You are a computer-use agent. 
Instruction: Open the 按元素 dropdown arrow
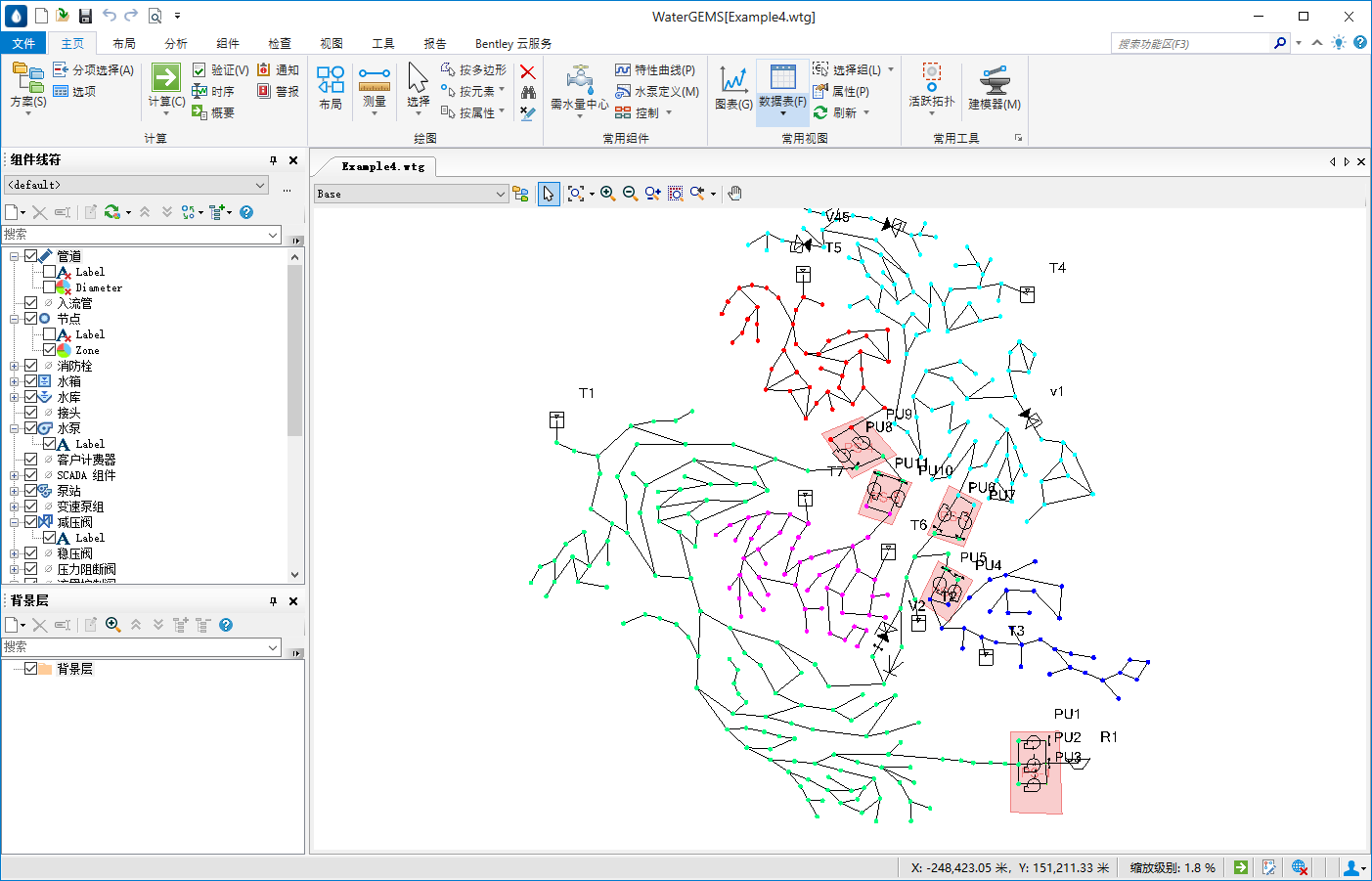[x=503, y=91]
